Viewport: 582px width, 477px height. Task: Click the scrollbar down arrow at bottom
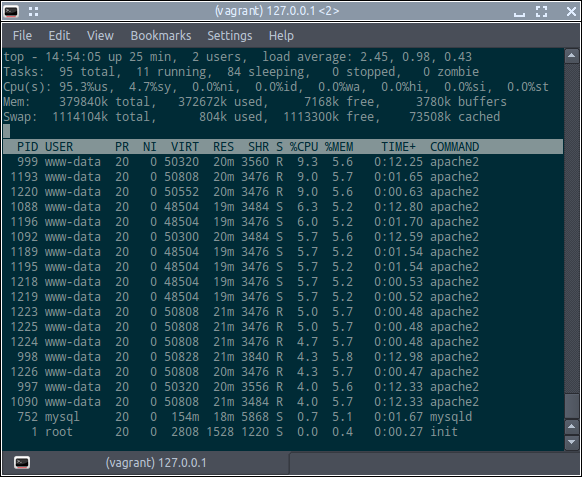[x=572, y=442]
